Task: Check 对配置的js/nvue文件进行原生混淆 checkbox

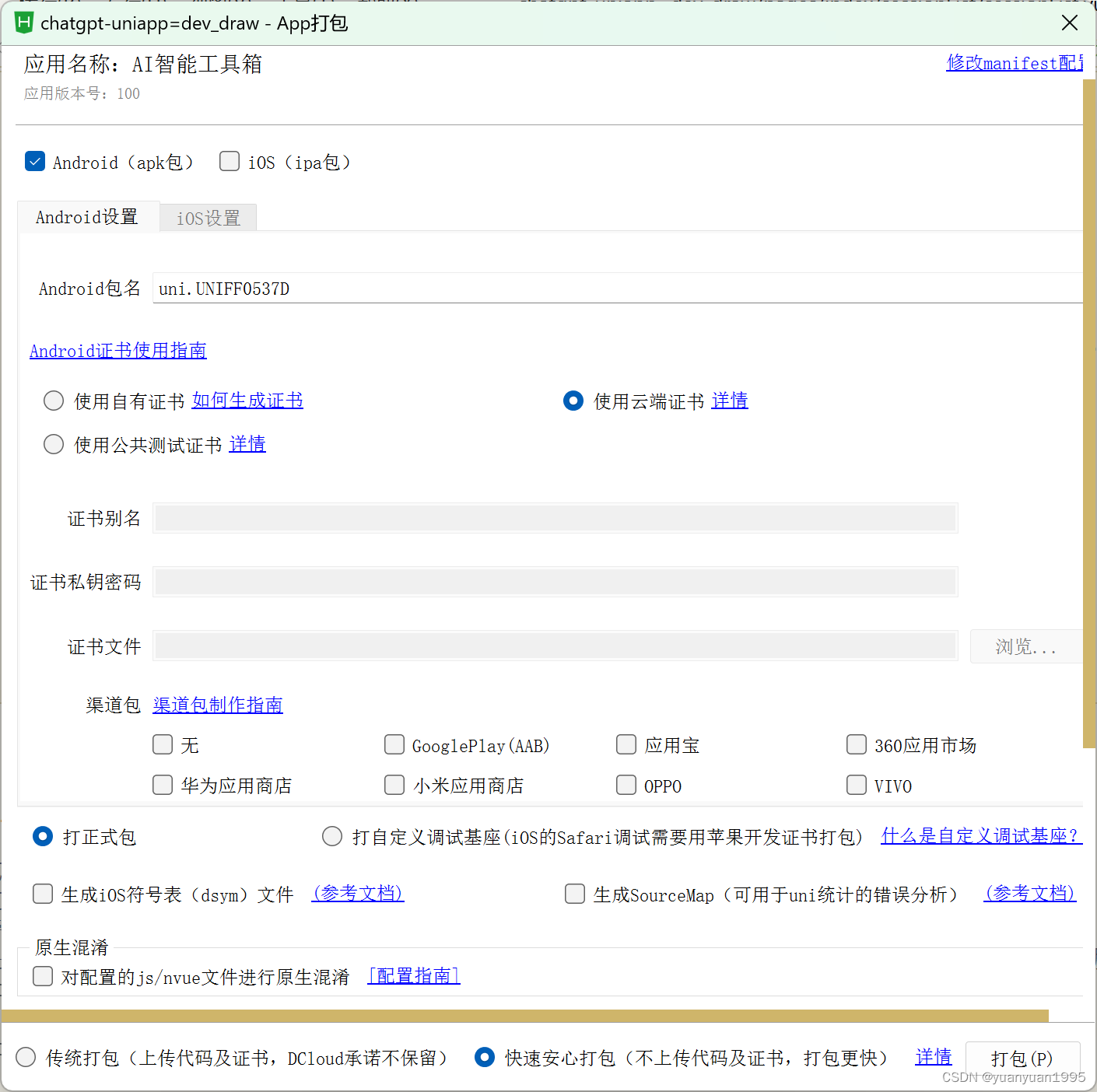Action: 43,976
